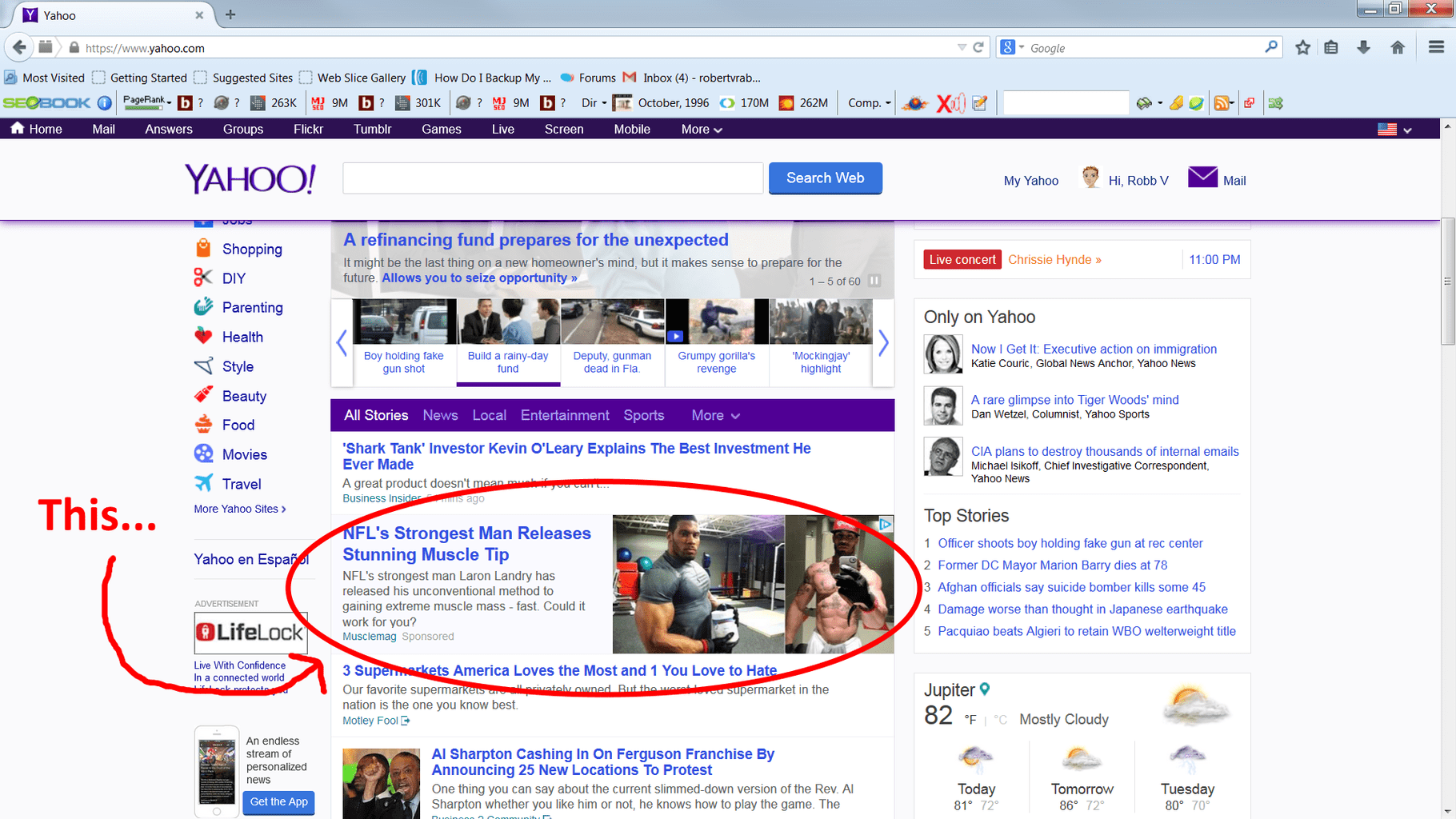
Task: Open the SEOBook toolbar logo
Action: click(46, 102)
